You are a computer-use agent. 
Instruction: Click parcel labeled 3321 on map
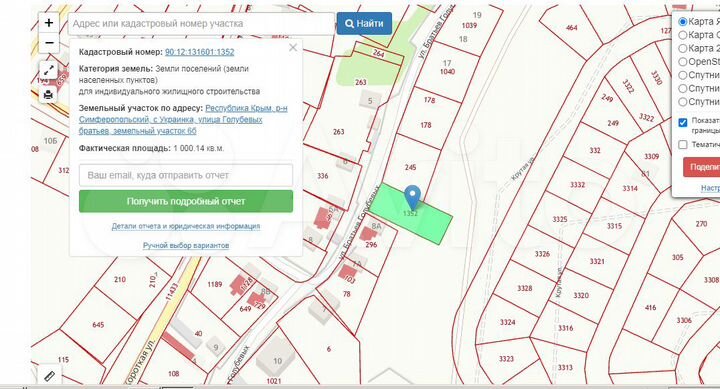[597, 261]
